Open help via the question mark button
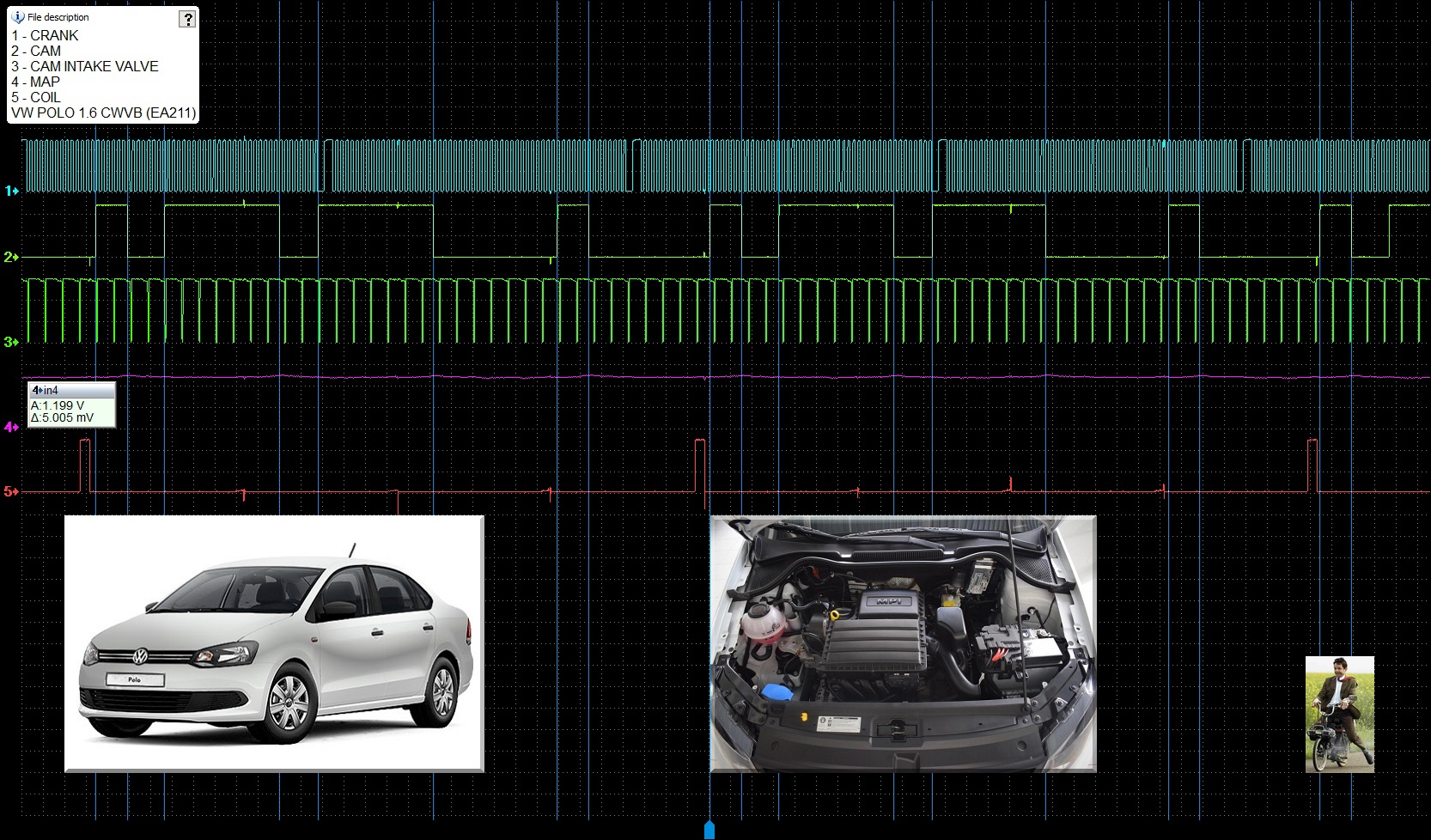 click(187, 19)
